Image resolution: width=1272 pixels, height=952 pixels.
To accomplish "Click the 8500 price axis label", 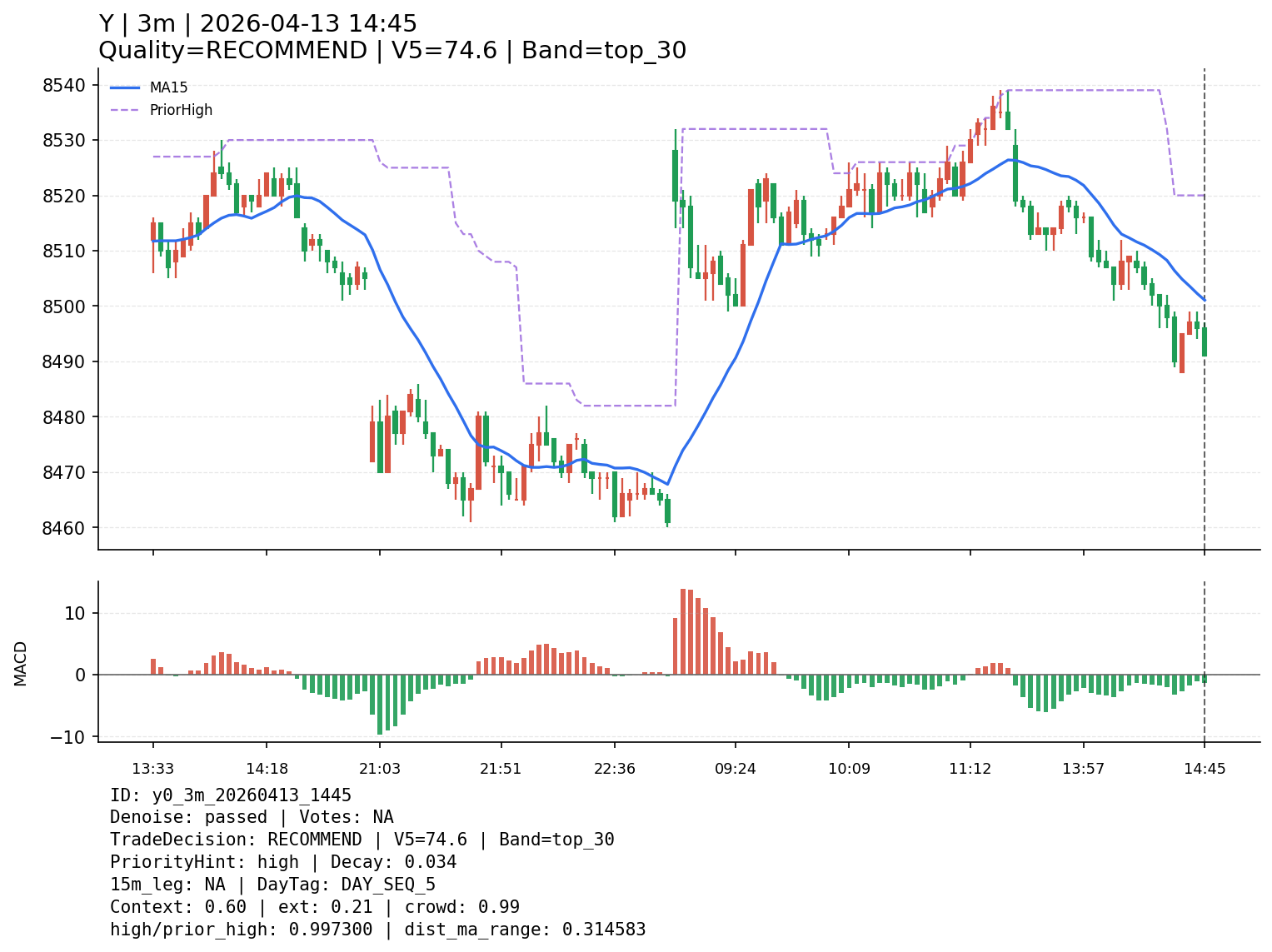I will point(64,307).
